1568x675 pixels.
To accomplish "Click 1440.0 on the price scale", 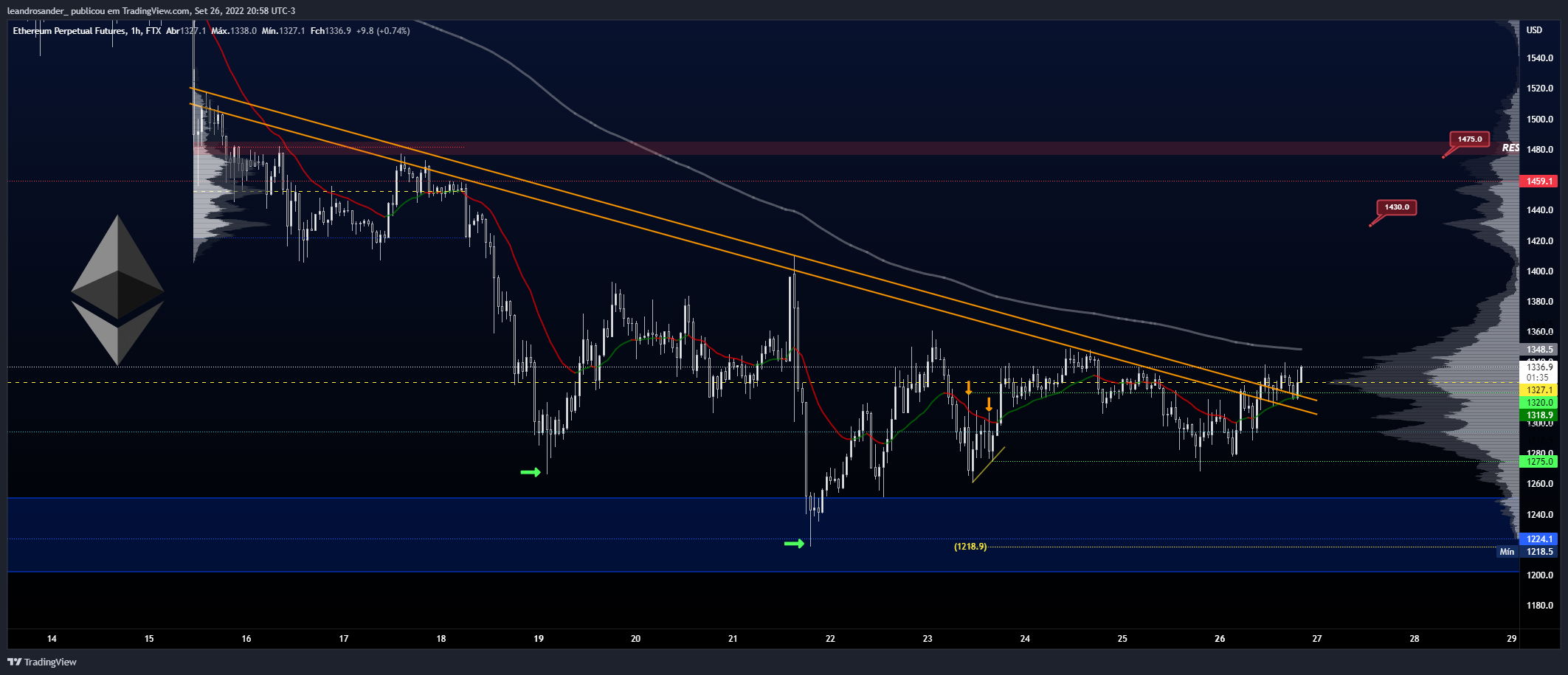I will tap(1540, 210).
